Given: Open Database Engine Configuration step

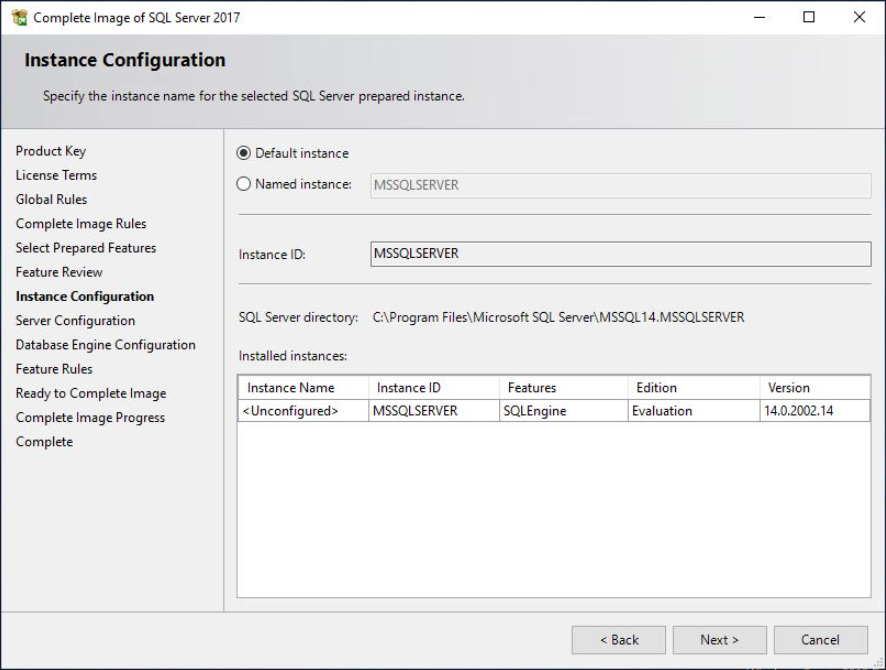Looking at the screenshot, I should (x=105, y=345).
